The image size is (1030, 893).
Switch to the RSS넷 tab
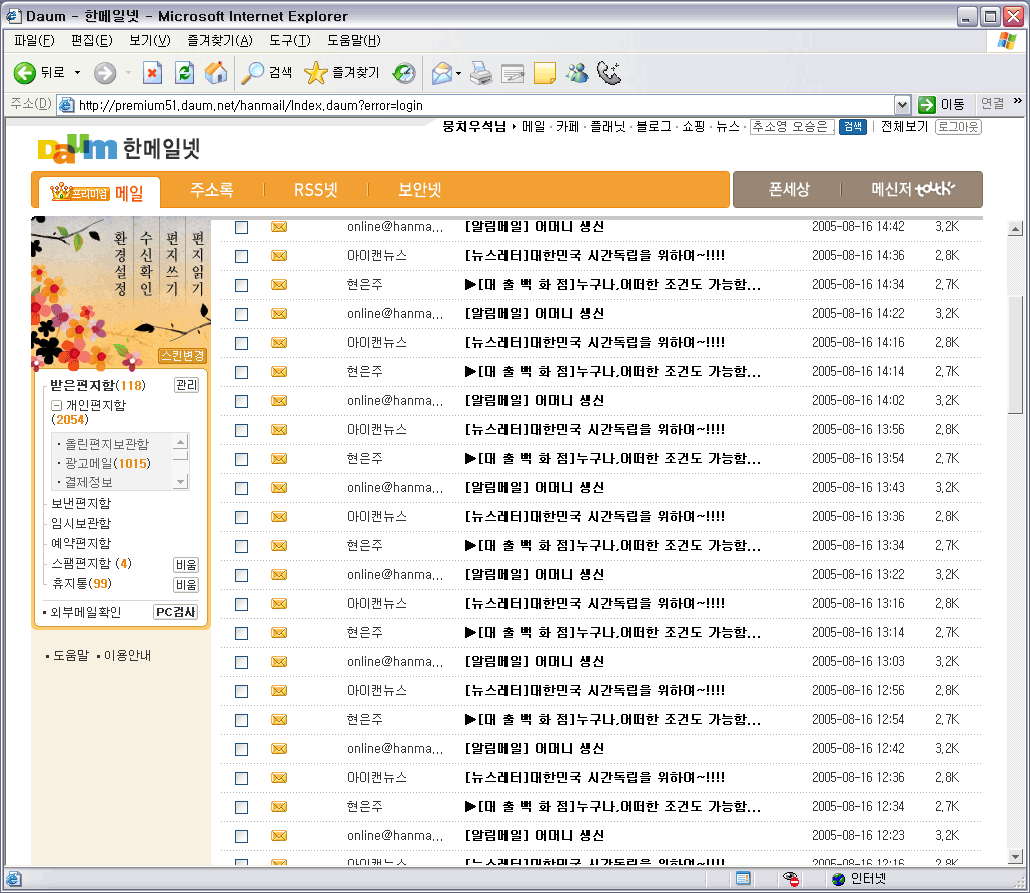316,190
